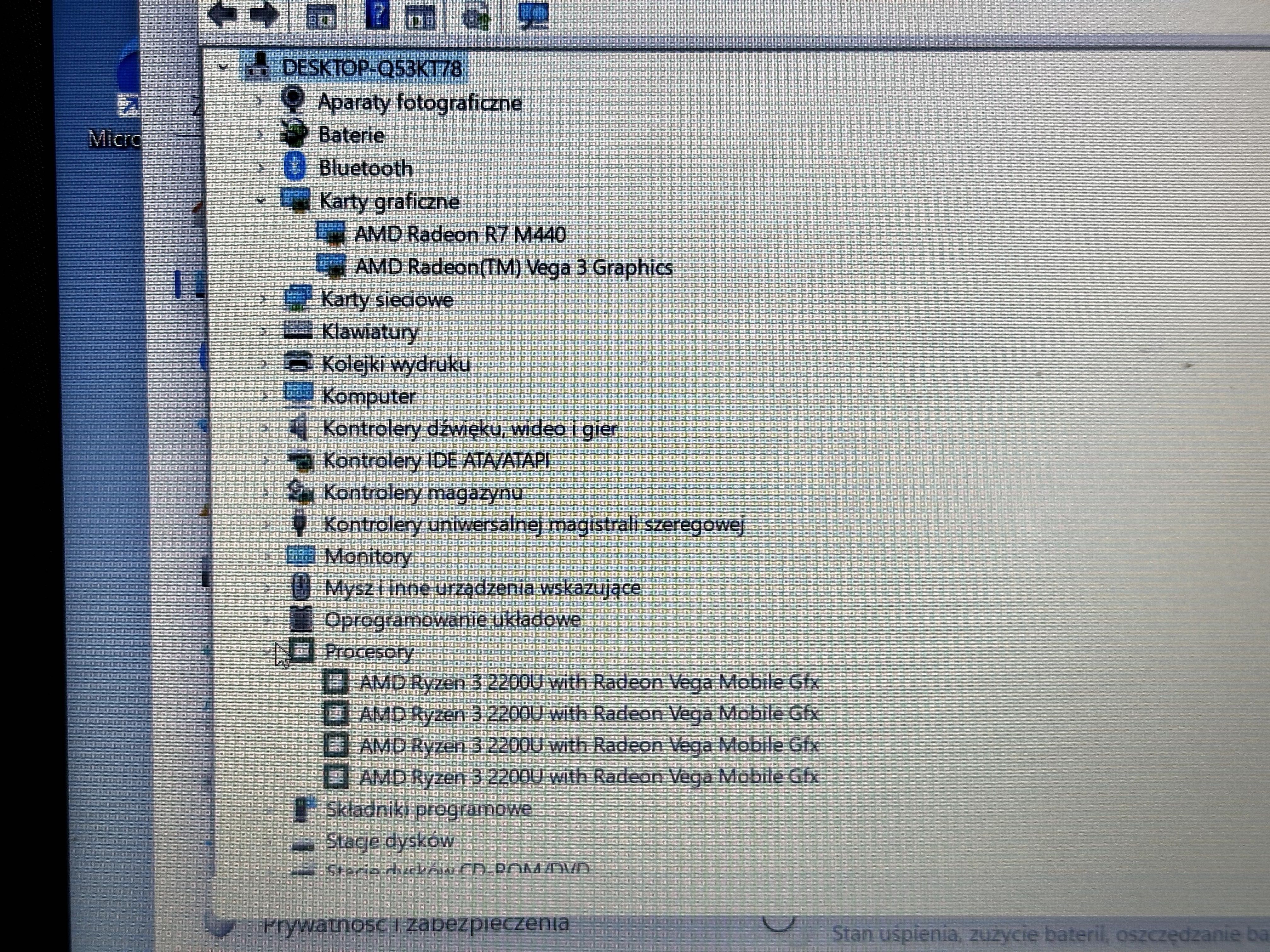The width and height of the screenshot is (1270, 952).
Task: Click the monitor icon beside Komputer
Action: [299, 395]
